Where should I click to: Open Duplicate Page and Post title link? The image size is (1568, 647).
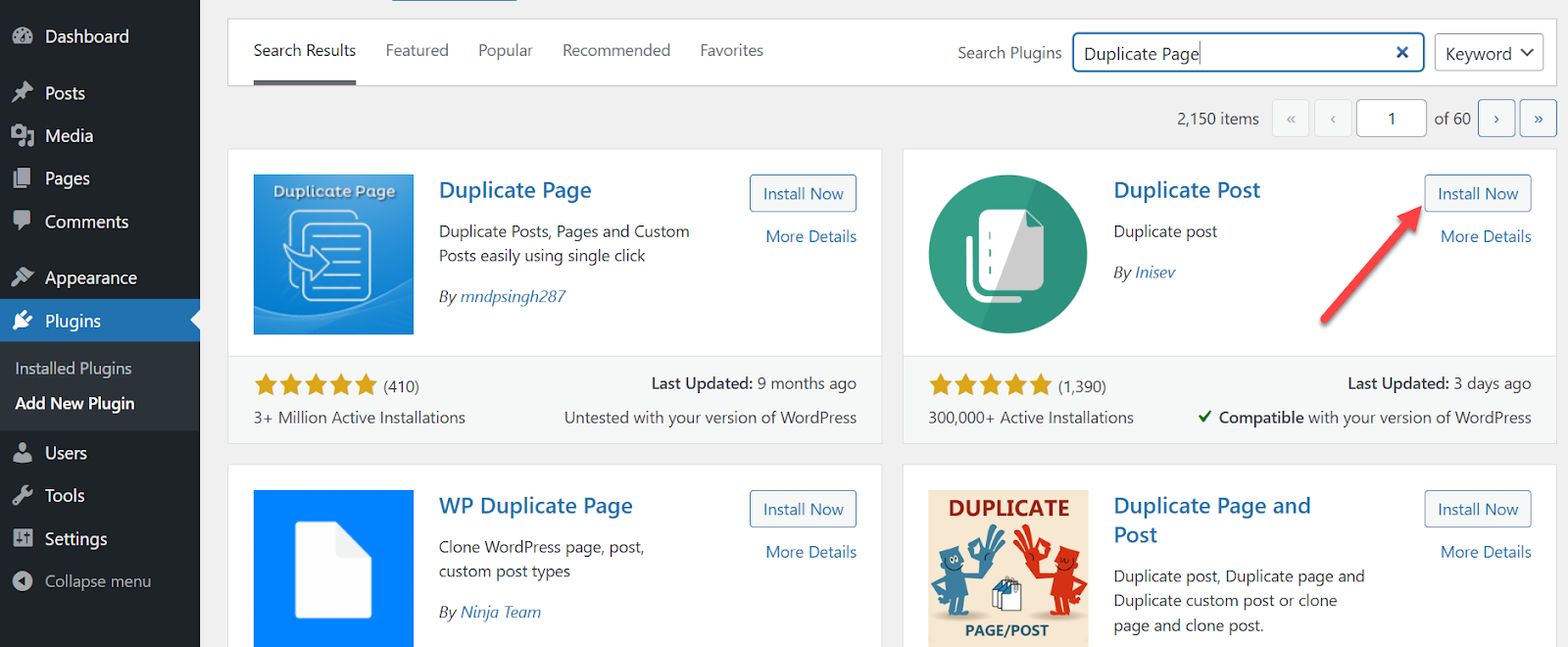point(1212,521)
